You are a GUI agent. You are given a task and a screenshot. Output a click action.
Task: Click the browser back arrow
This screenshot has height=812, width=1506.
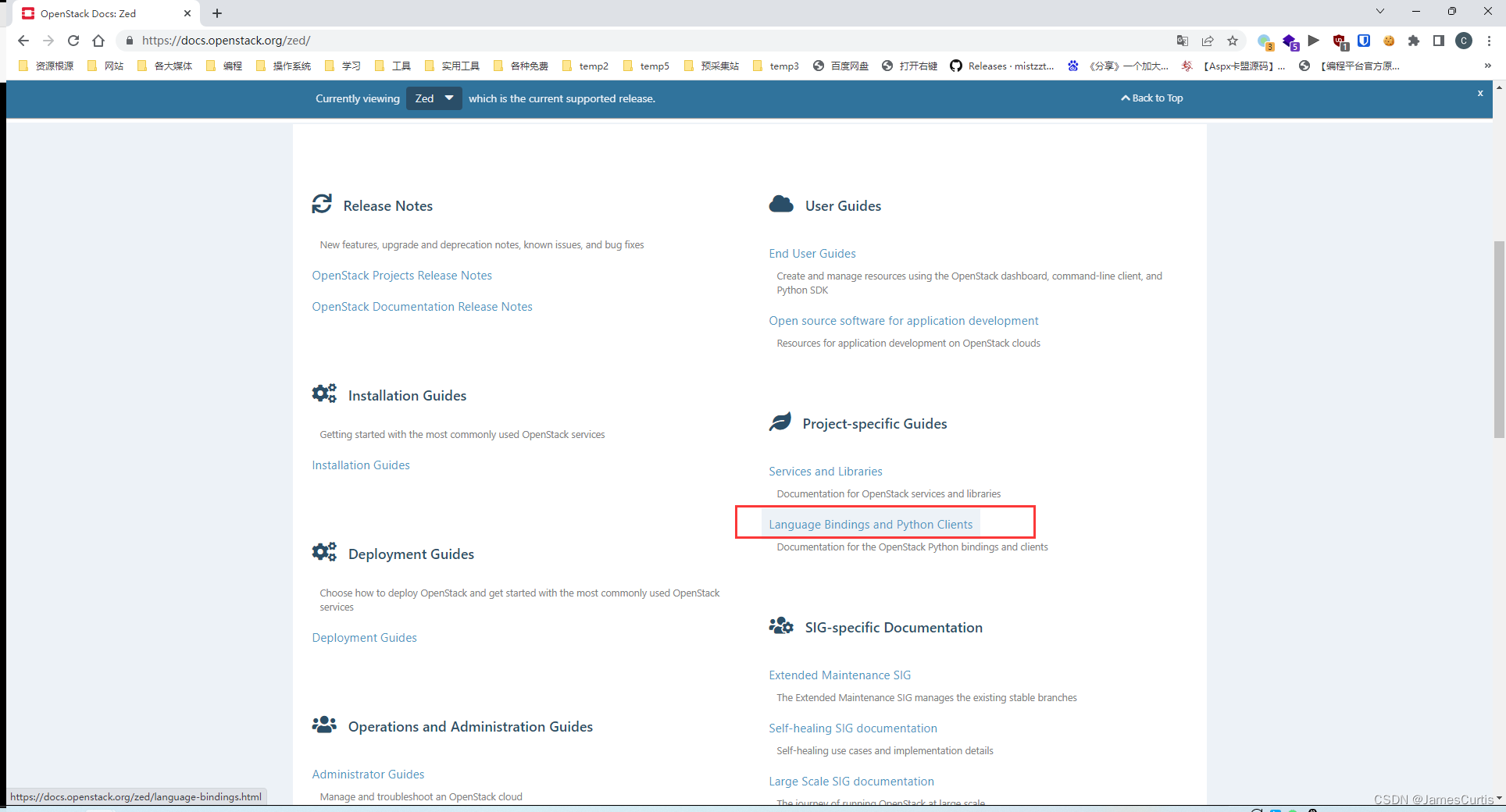(23, 41)
